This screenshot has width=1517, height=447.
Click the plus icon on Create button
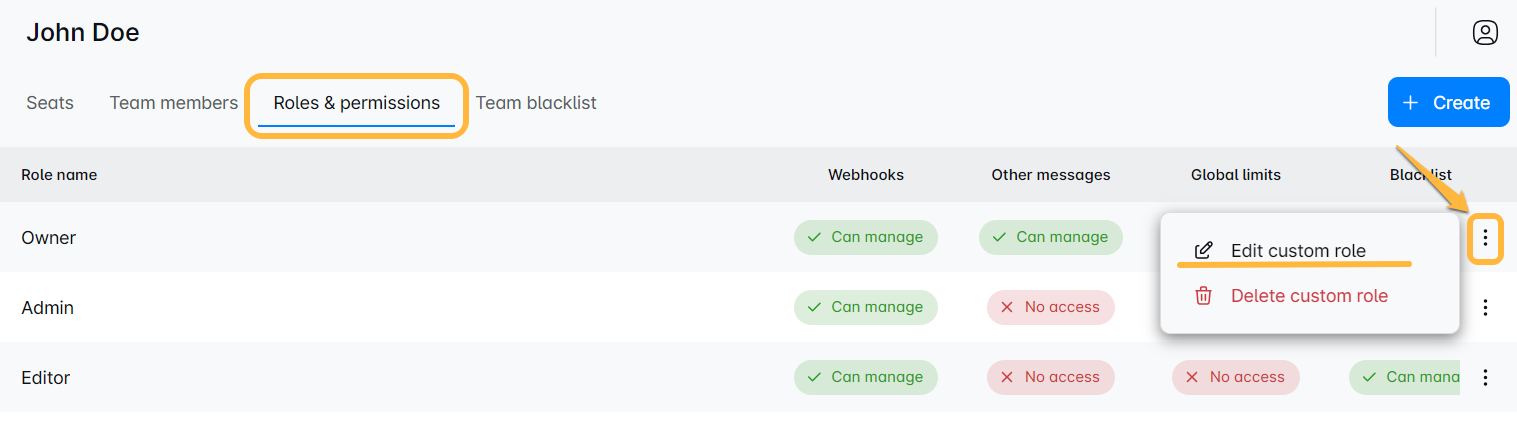[x=1410, y=103]
